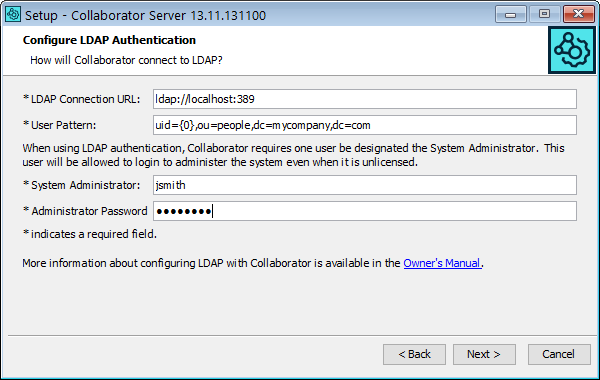Click the 'Setup - Collaborator Server' window title
This screenshot has width=600, height=380.
145,15
